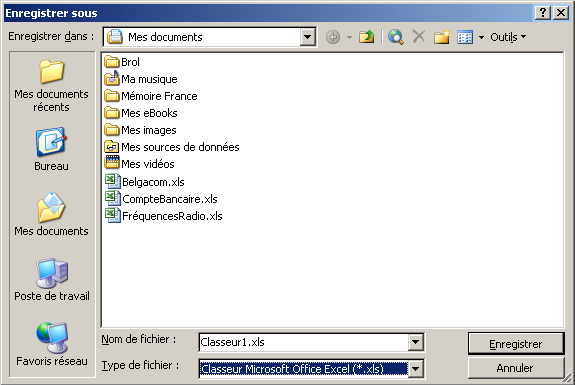Select the 'Mes eBooks' name text
This screenshot has width=575, height=385.
click(x=149, y=113)
